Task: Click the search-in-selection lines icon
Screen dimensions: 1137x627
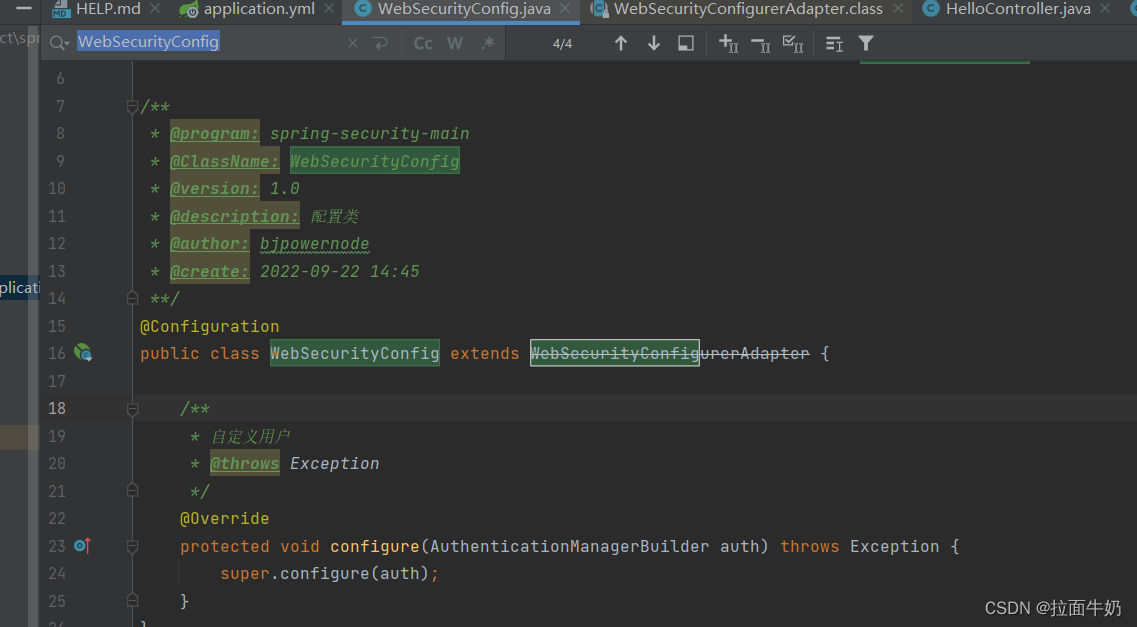Action: coord(834,44)
